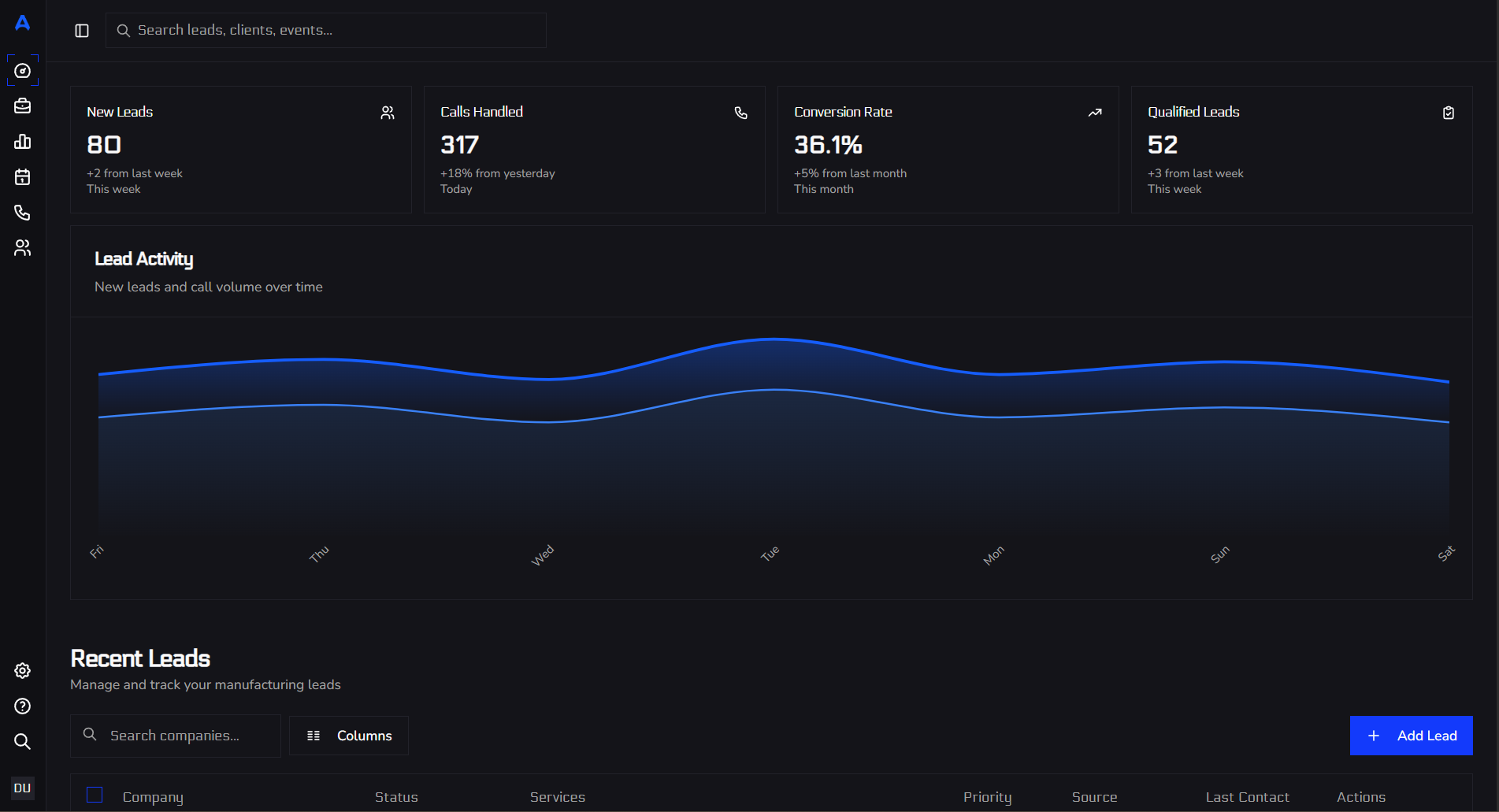Click the trending arrow on Conversion Rate card

coord(1094,112)
